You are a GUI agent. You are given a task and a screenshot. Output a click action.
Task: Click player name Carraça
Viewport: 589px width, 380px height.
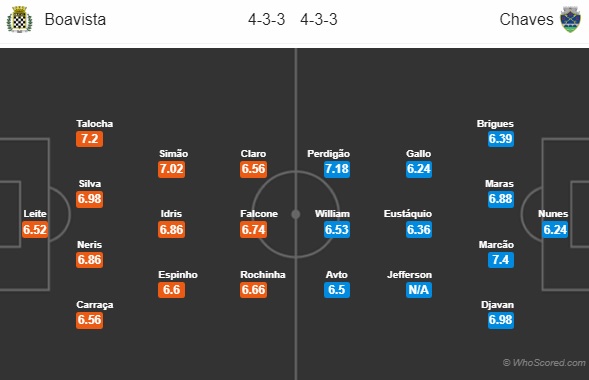pos(95,305)
